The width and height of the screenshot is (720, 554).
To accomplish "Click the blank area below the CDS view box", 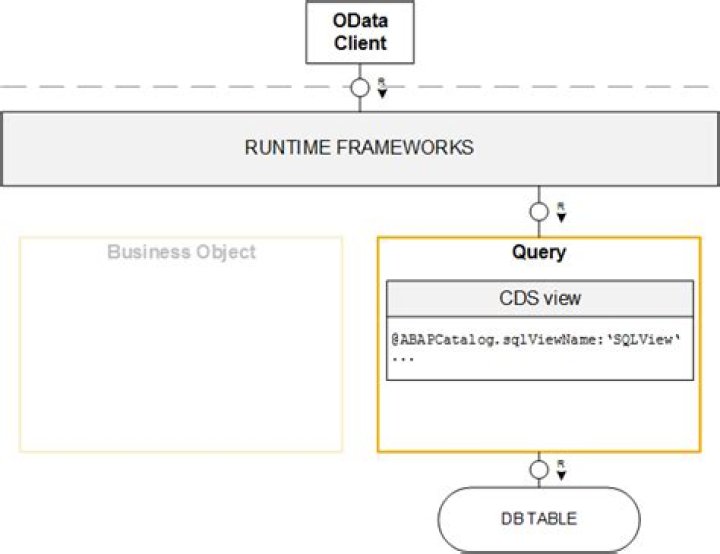I will coord(539,415).
